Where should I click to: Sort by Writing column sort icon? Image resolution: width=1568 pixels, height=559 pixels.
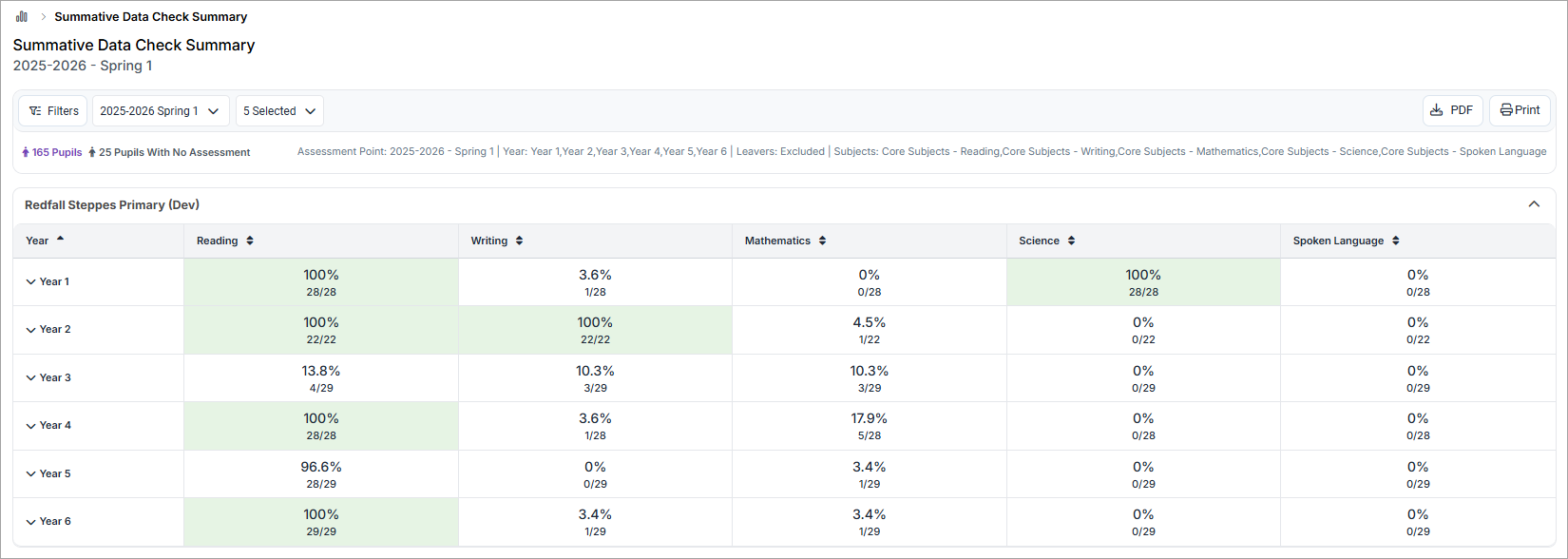[x=519, y=241]
